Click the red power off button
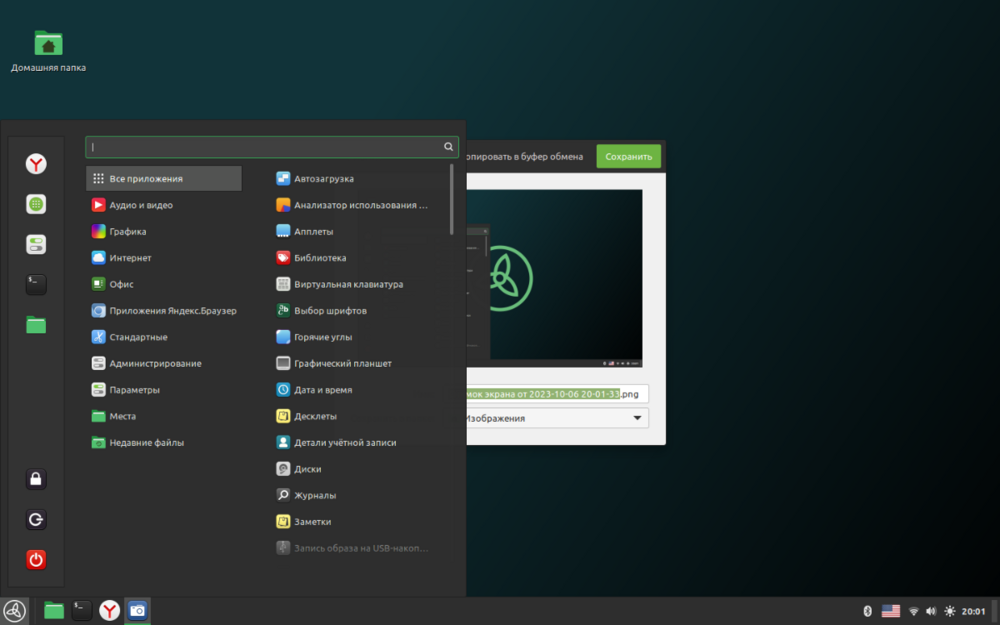Viewport: 1000px width, 625px height. coord(36,560)
